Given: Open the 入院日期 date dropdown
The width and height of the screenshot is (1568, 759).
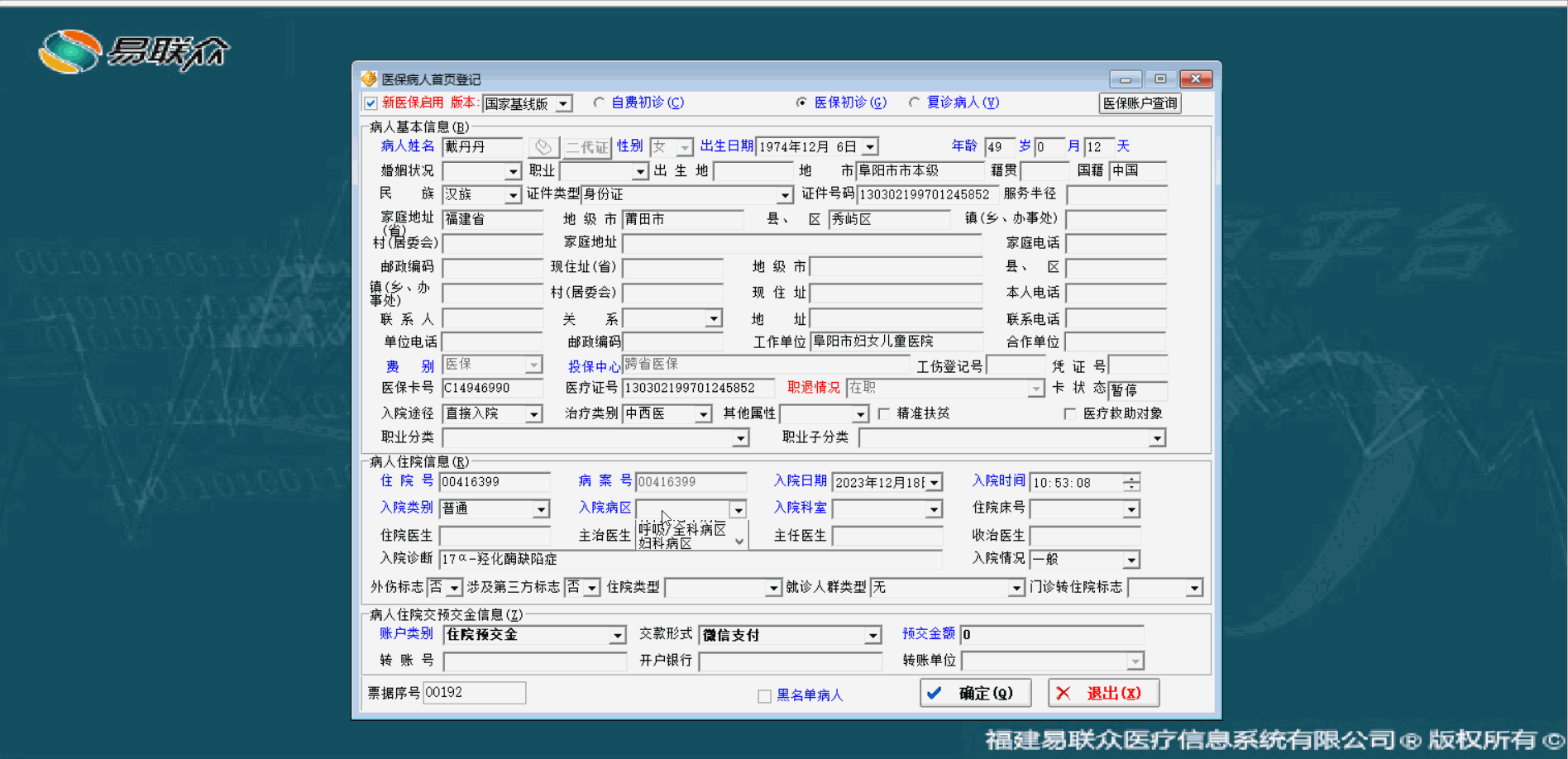Looking at the screenshot, I should click(935, 482).
